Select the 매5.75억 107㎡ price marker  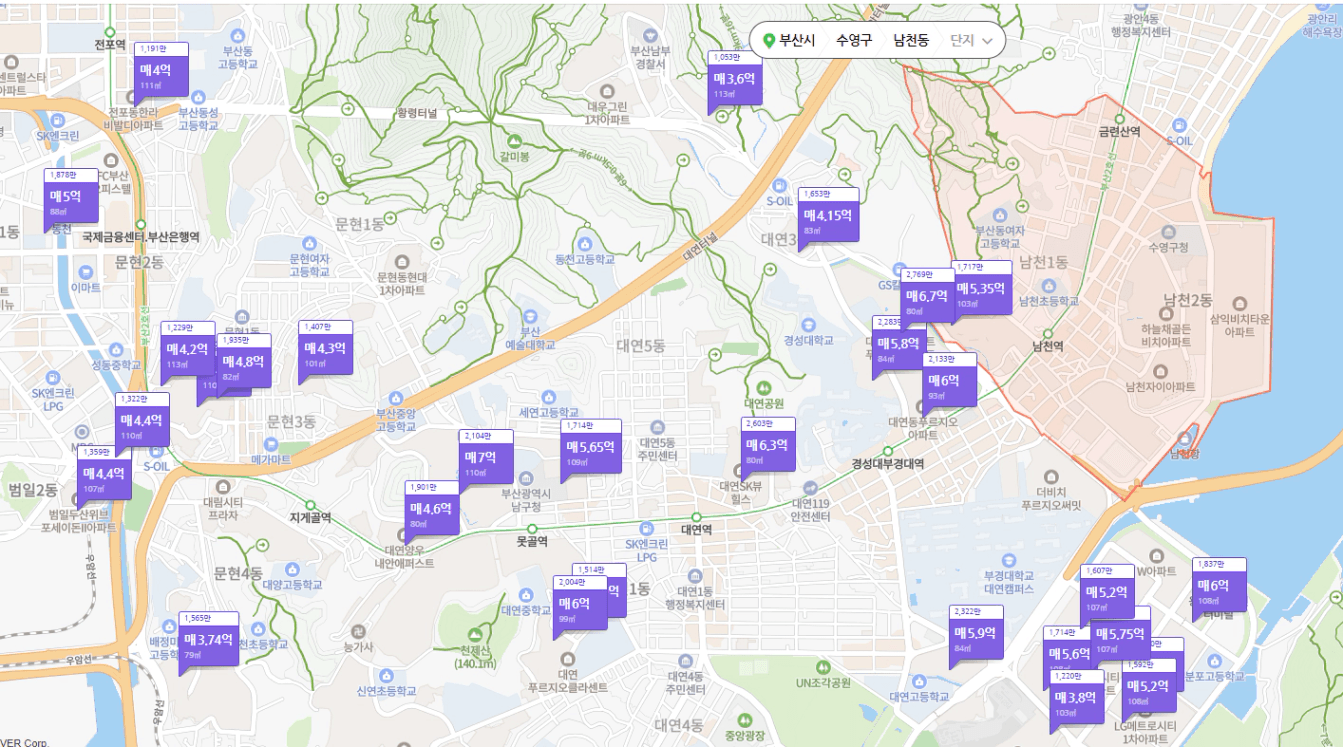(x=1120, y=638)
